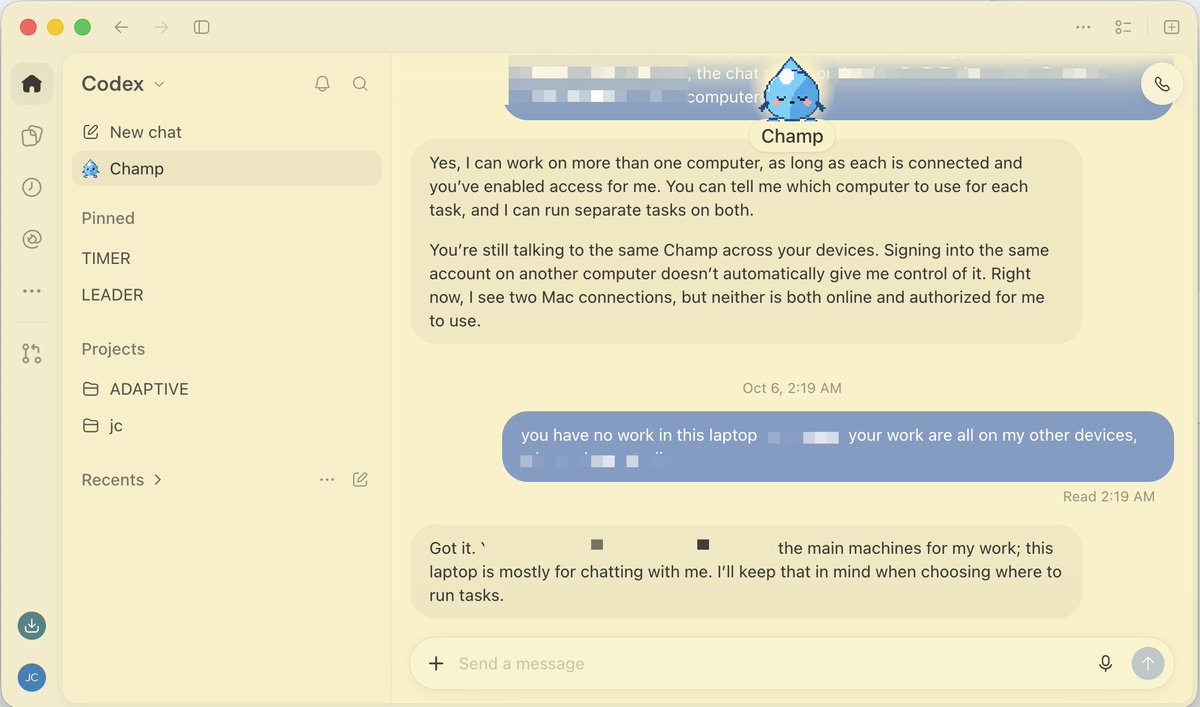Focus the Send a message field
The width and height of the screenshot is (1200, 707).
tap(770, 664)
